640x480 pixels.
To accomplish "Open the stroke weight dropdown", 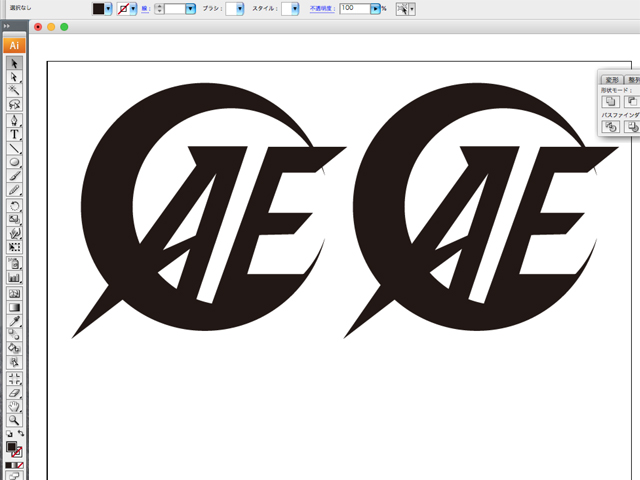I will pos(190,9).
